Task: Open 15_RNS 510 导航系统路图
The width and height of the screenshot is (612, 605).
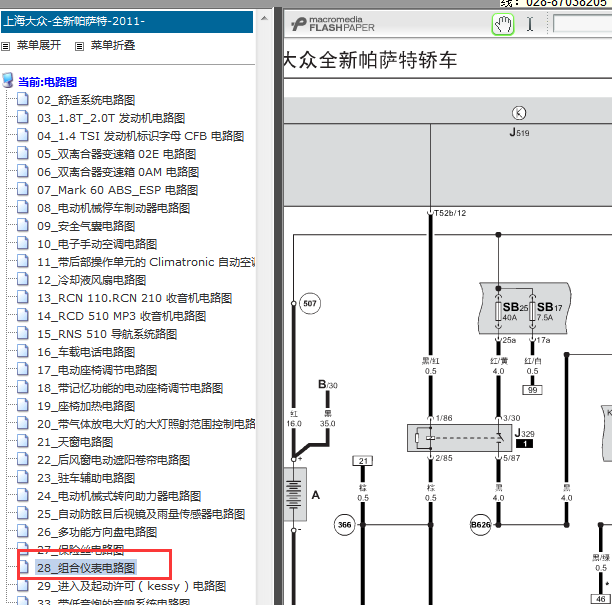Action: tap(107, 334)
